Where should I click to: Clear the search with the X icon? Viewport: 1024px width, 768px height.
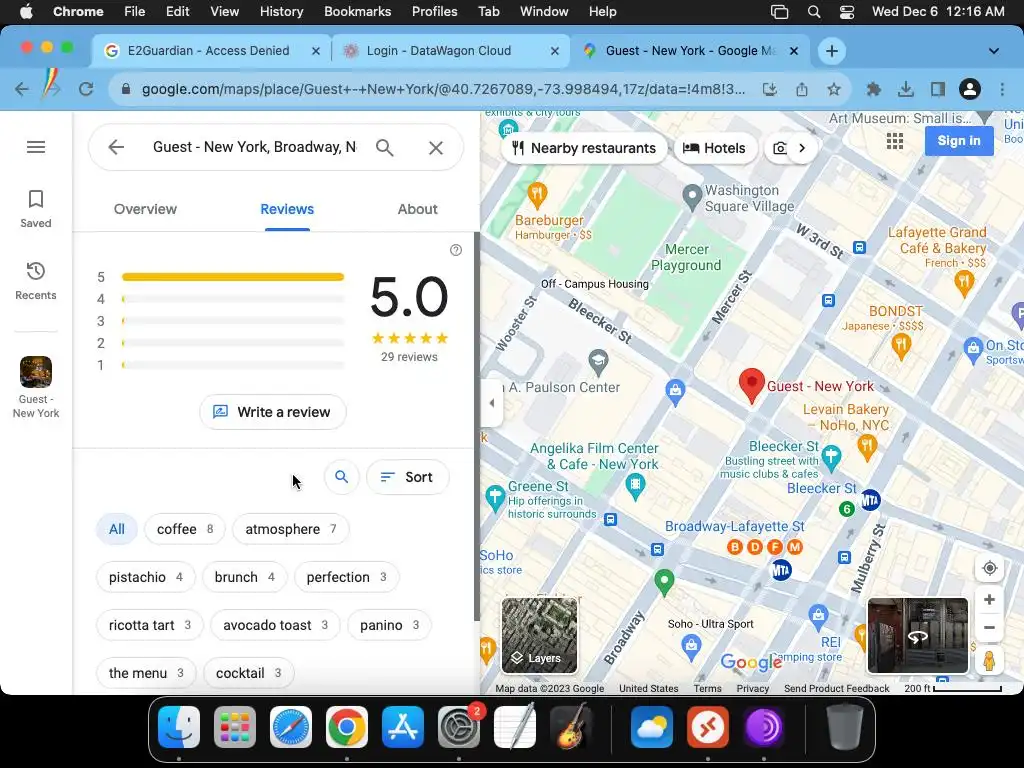click(436, 148)
